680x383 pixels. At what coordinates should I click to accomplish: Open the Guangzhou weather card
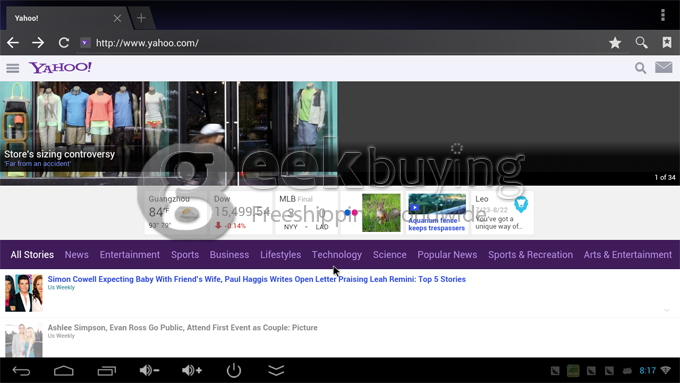pyautogui.click(x=176, y=213)
